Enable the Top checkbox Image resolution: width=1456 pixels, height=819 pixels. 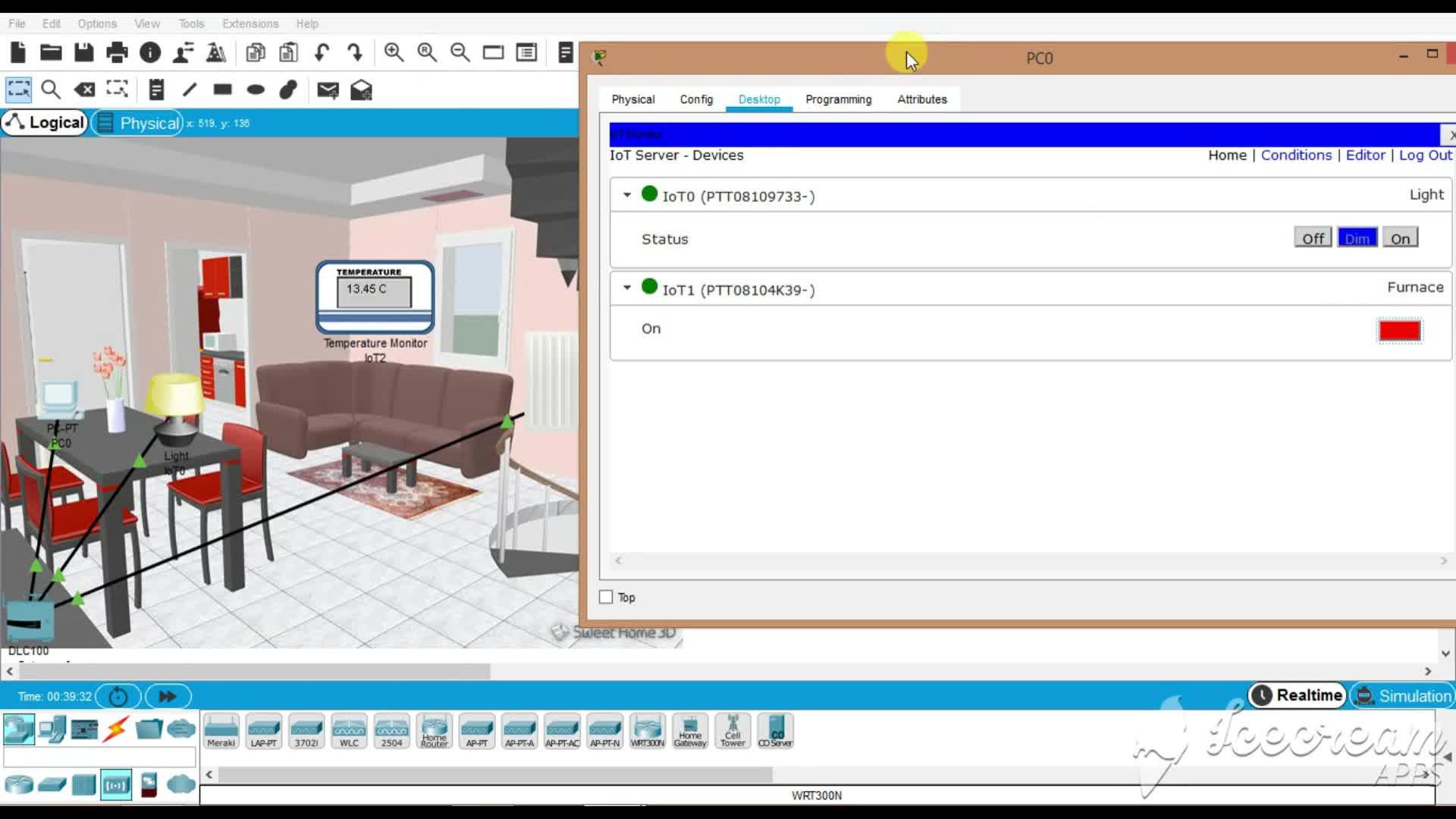pos(606,598)
